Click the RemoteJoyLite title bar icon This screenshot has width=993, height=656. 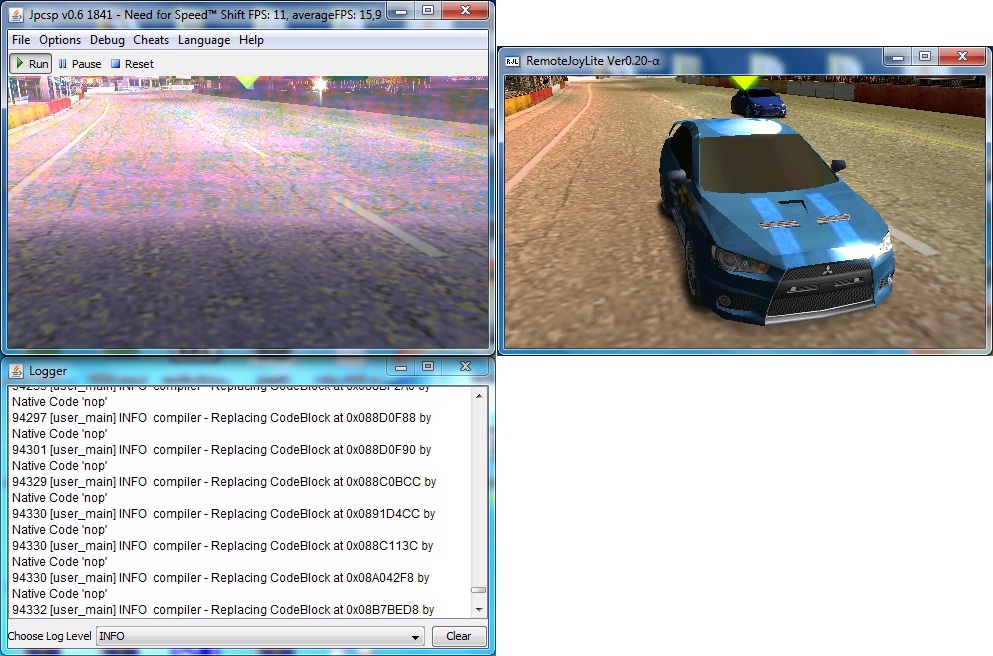click(512, 60)
